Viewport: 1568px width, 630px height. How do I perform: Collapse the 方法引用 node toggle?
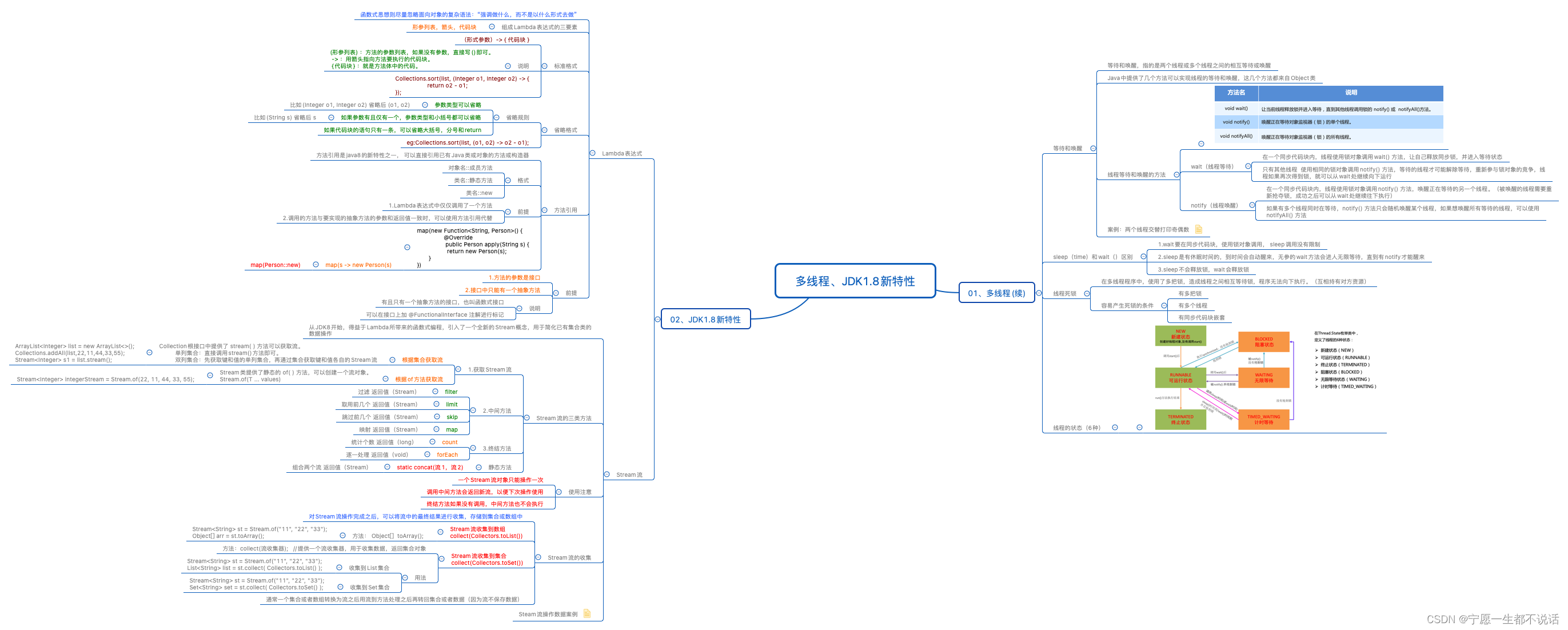tap(544, 210)
